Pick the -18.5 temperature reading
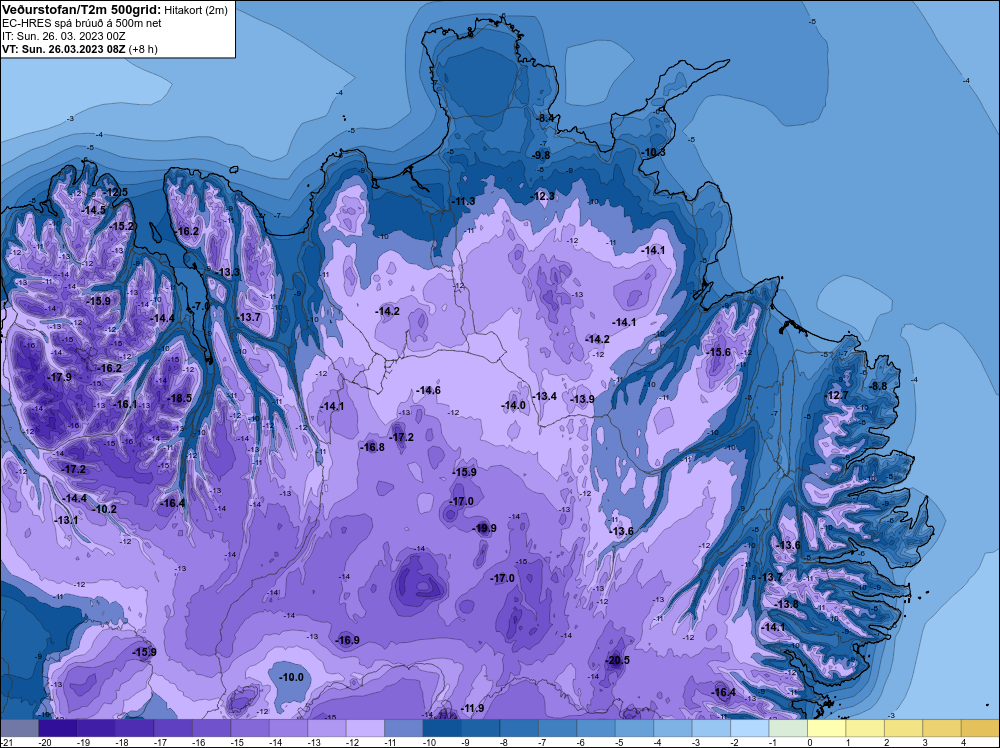Screen dimensions: 1000x748 tap(179, 398)
